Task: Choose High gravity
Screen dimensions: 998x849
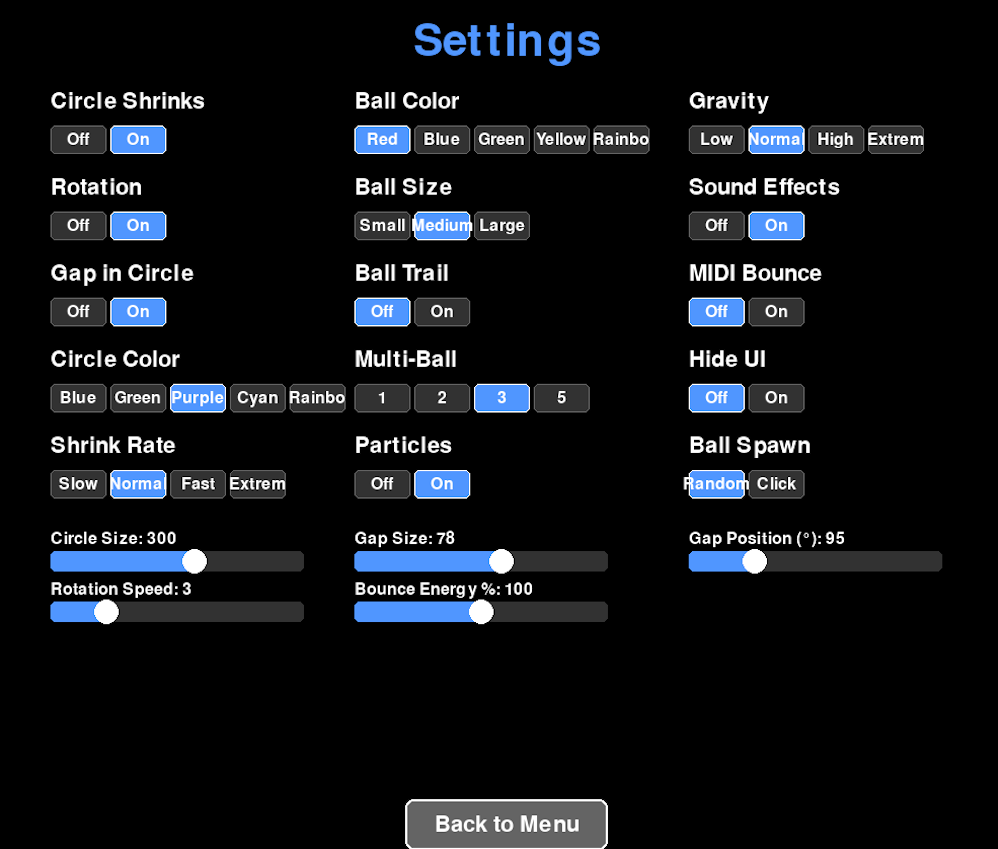Action: [x=835, y=140]
